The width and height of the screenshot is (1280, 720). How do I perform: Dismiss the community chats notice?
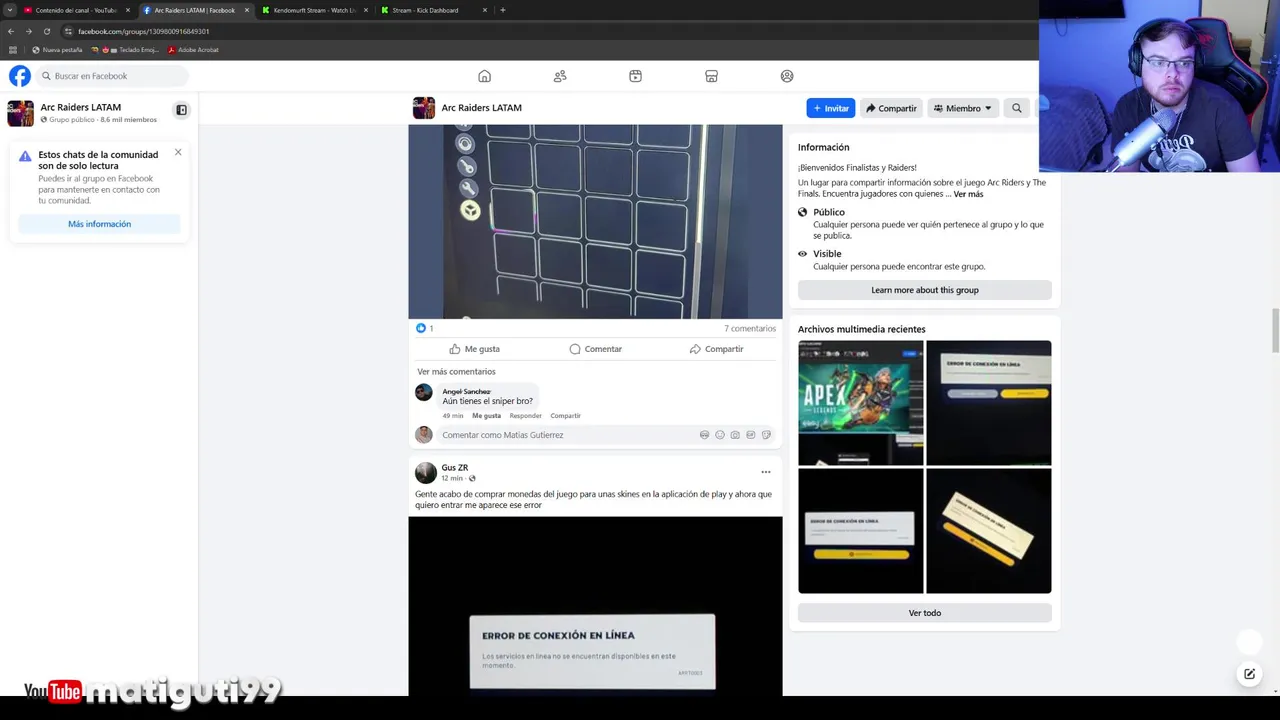[x=178, y=152]
